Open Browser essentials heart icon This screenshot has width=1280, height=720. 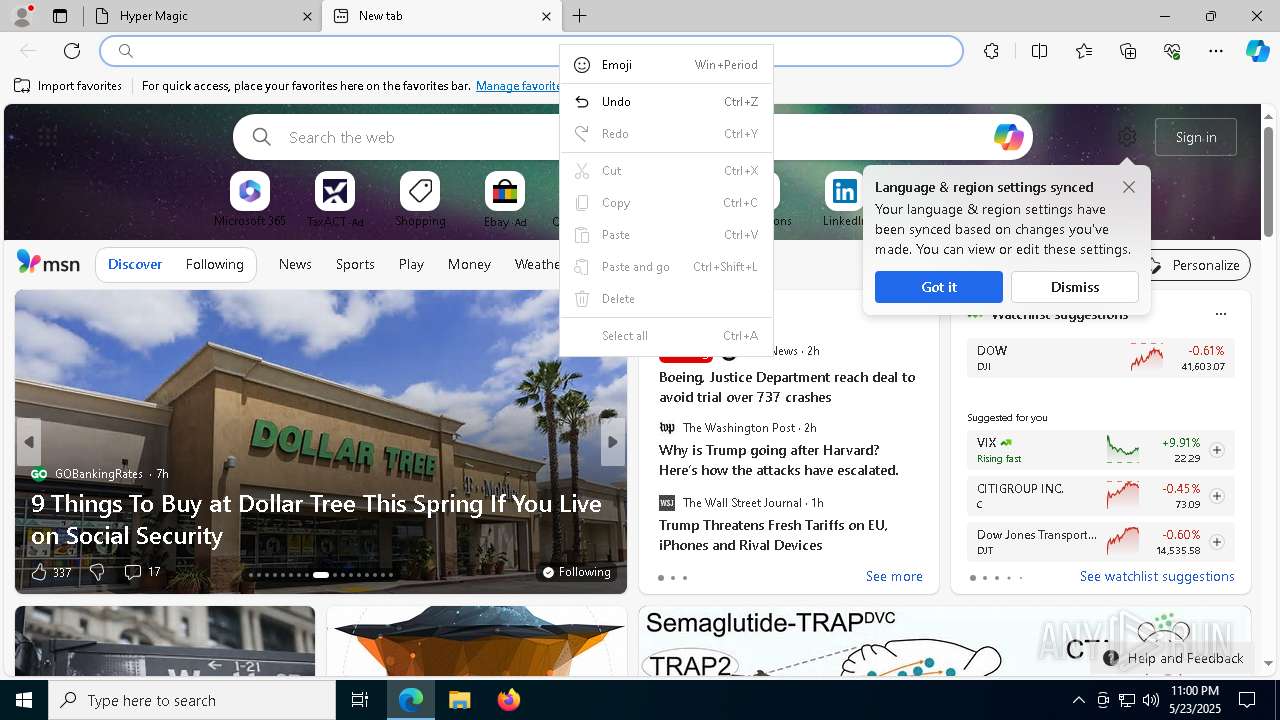coord(1172,51)
